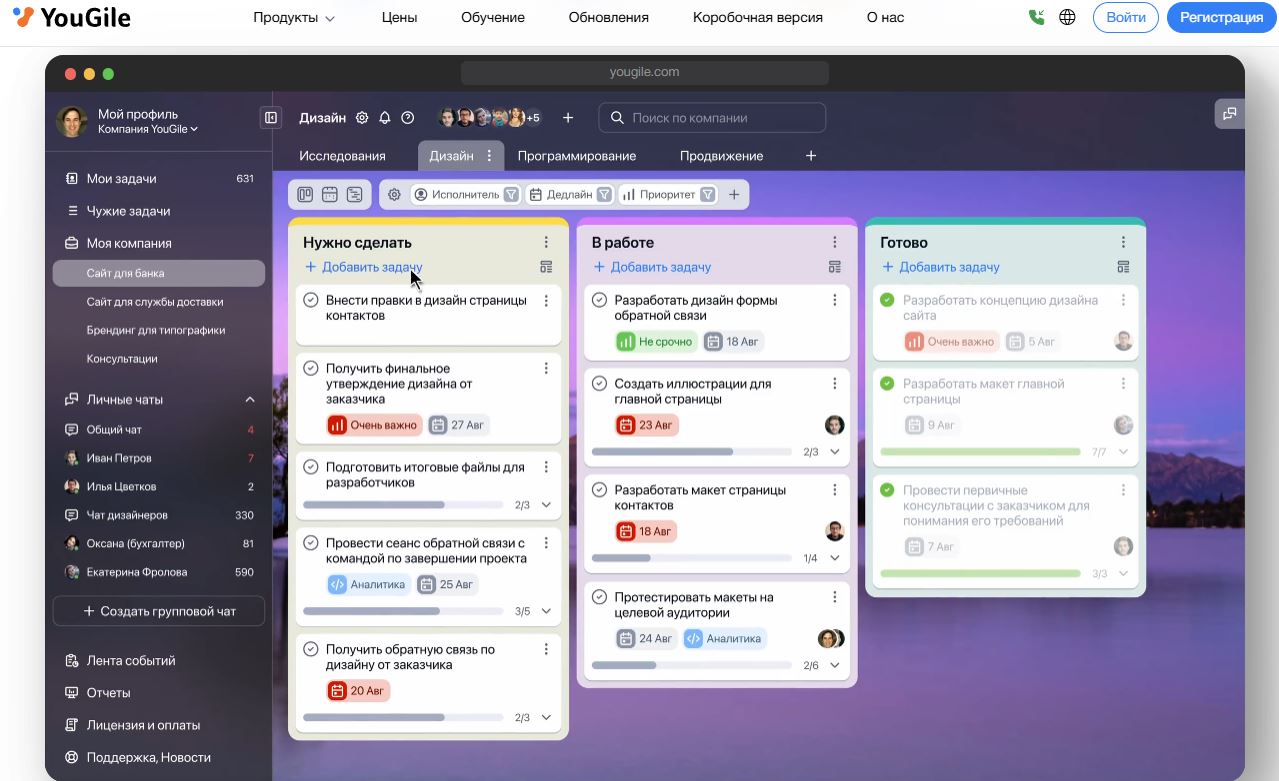Add a new filter with plus icon
Viewport: 1279px width, 781px height.
click(x=734, y=195)
